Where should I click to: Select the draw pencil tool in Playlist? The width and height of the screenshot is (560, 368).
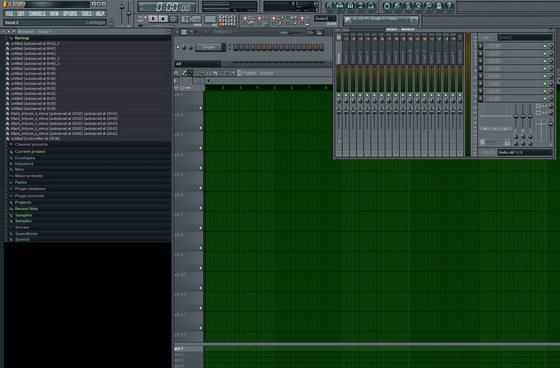[x=184, y=73]
